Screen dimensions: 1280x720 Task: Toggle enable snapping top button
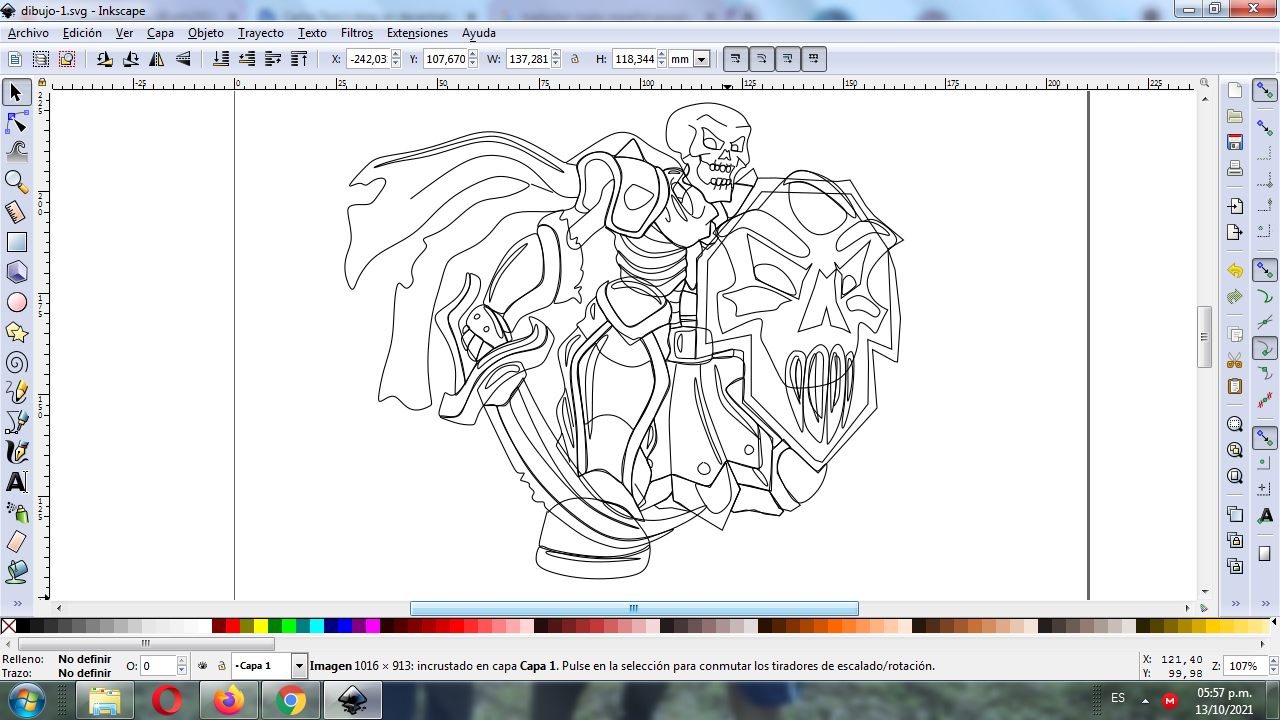(1265, 91)
